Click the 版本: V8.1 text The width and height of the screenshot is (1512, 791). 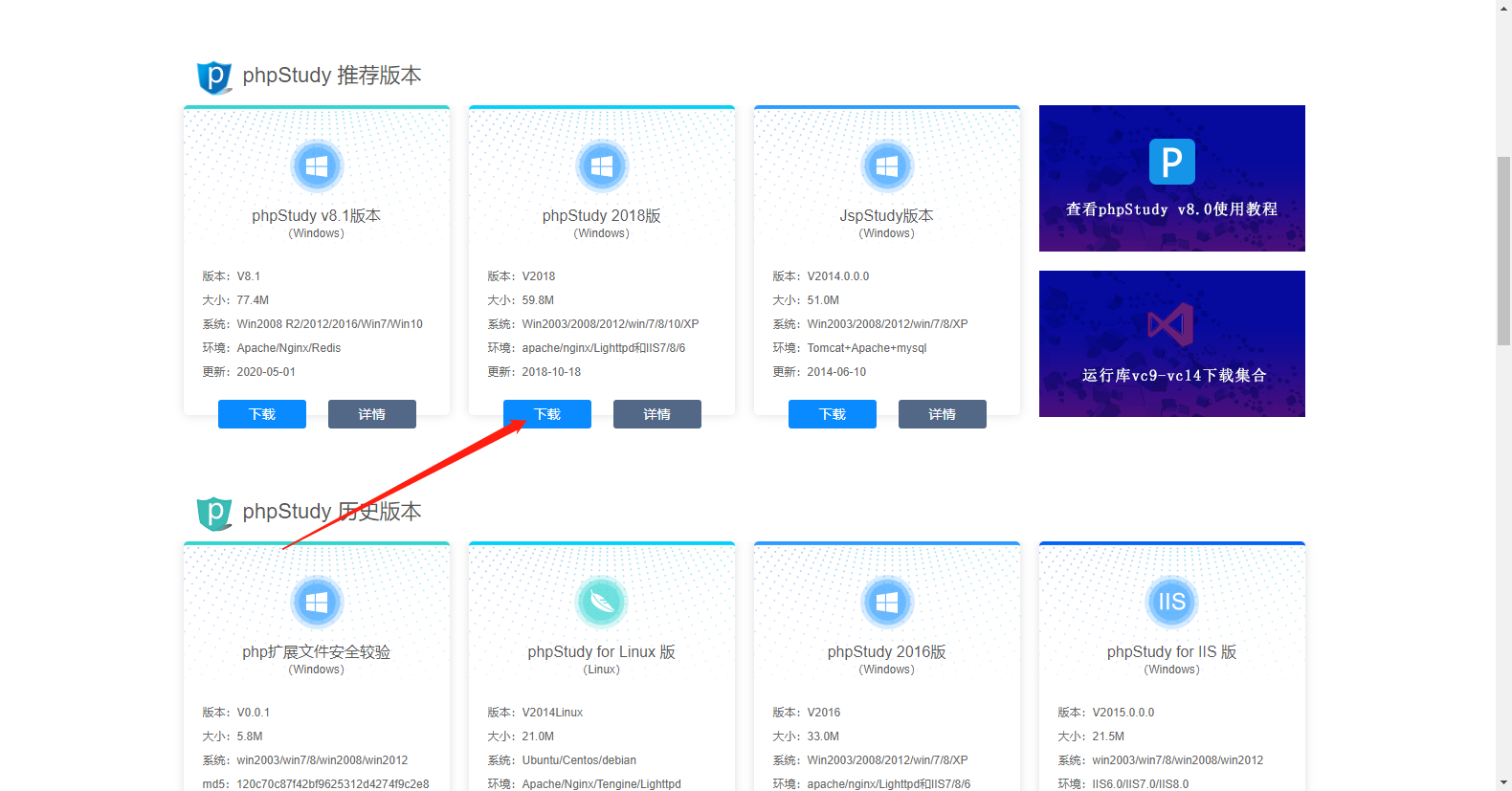point(232,276)
